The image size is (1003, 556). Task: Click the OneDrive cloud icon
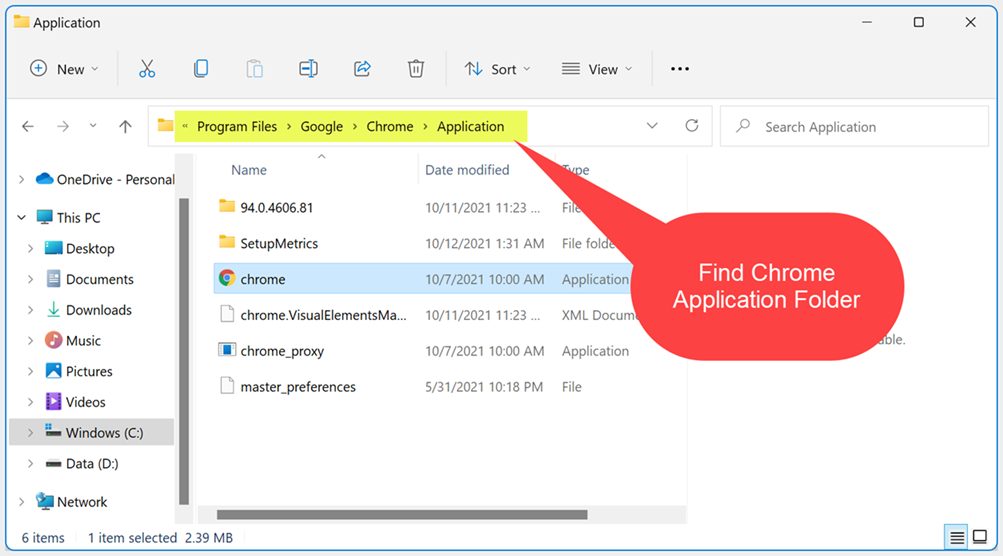click(44, 179)
